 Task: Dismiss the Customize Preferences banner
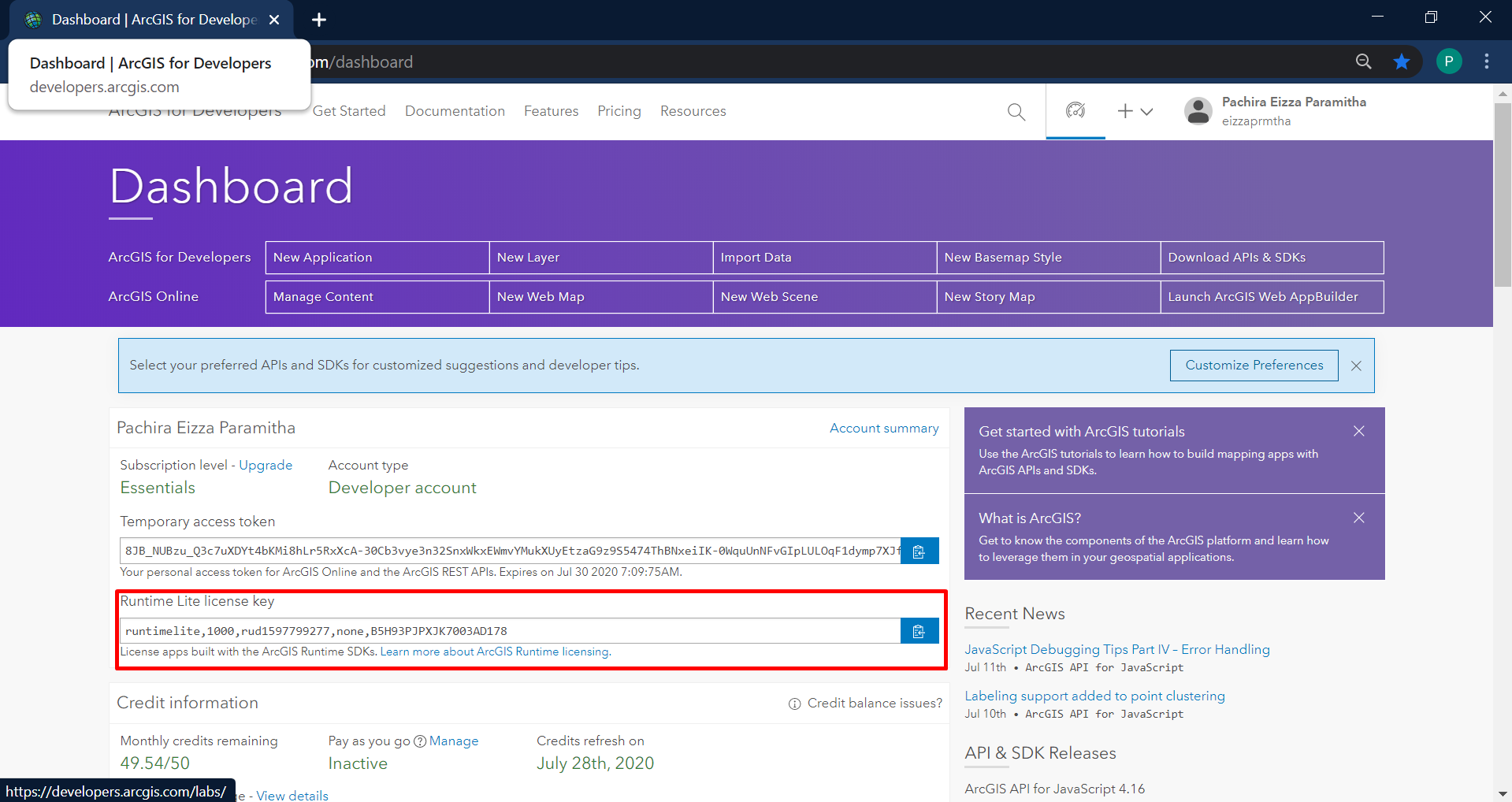click(x=1356, y=366)
